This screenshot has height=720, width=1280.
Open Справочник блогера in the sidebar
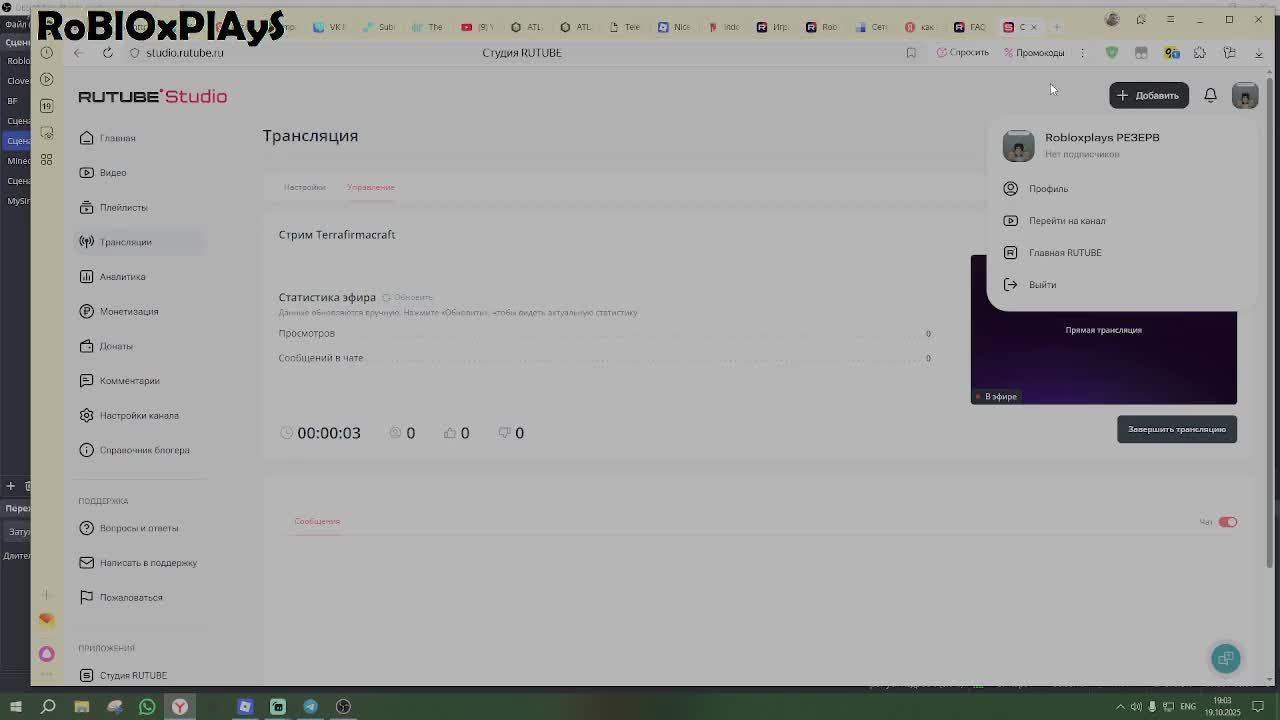point(134,450)
